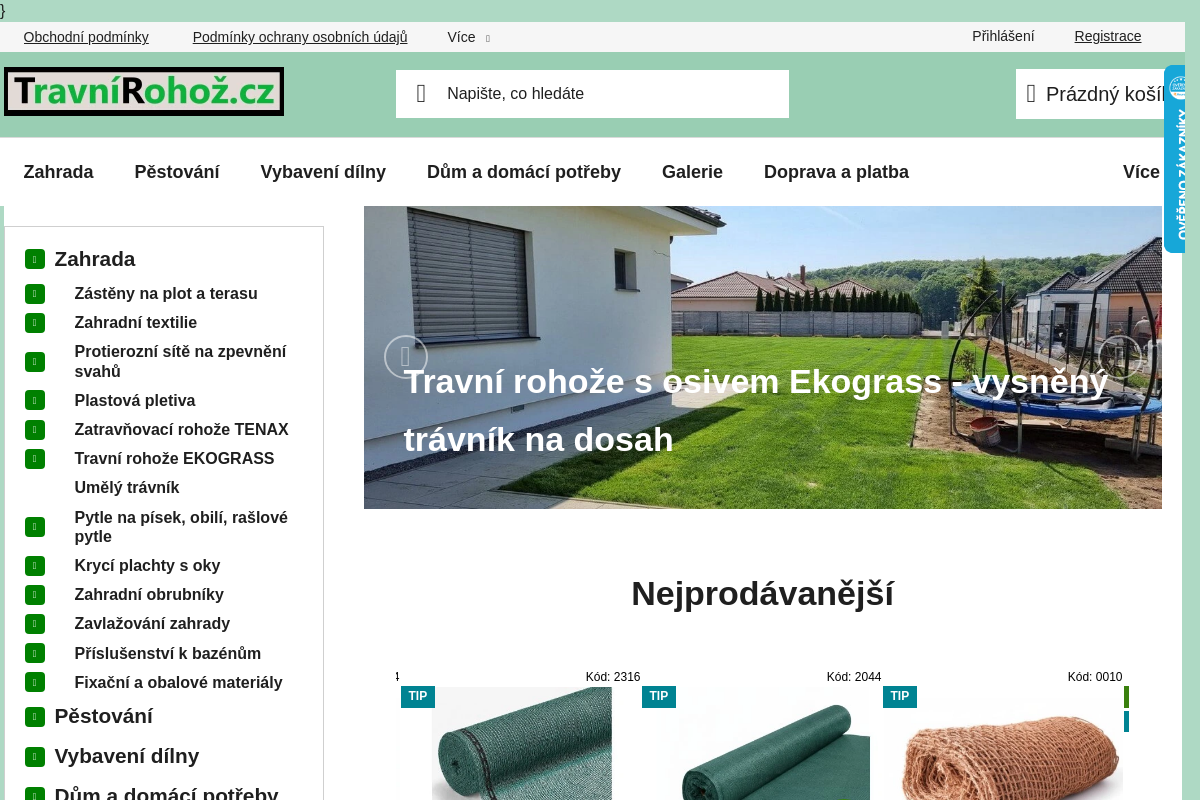Open Zahrada main menu item

click(58, 172)
